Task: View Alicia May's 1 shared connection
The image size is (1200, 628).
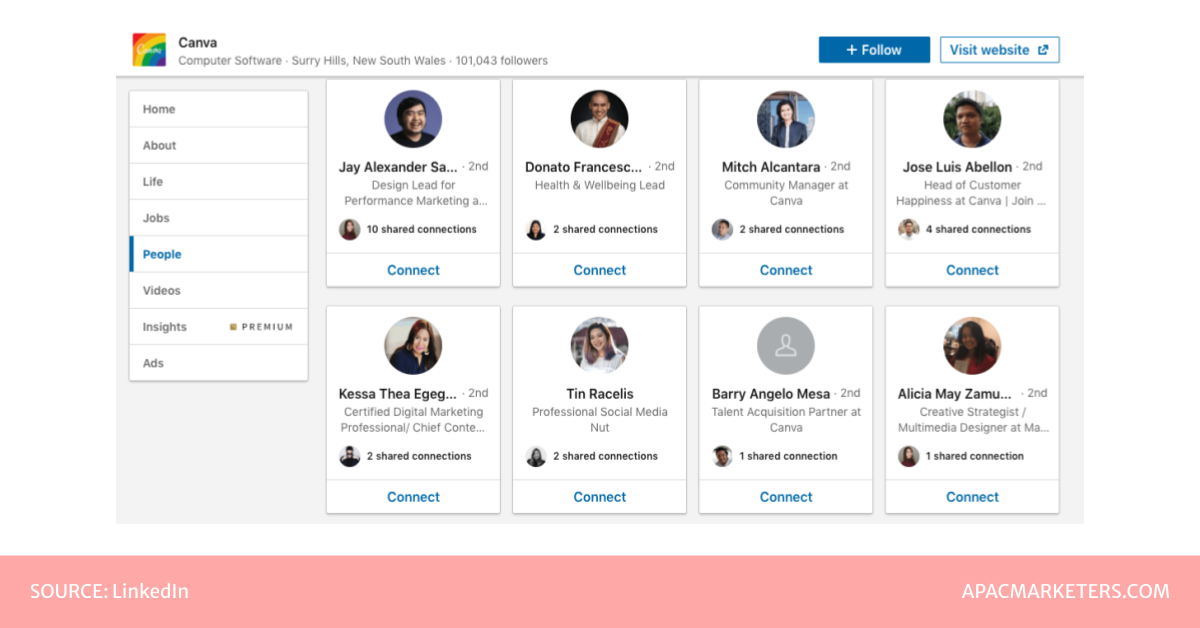Action: click(x=961, y=456)
